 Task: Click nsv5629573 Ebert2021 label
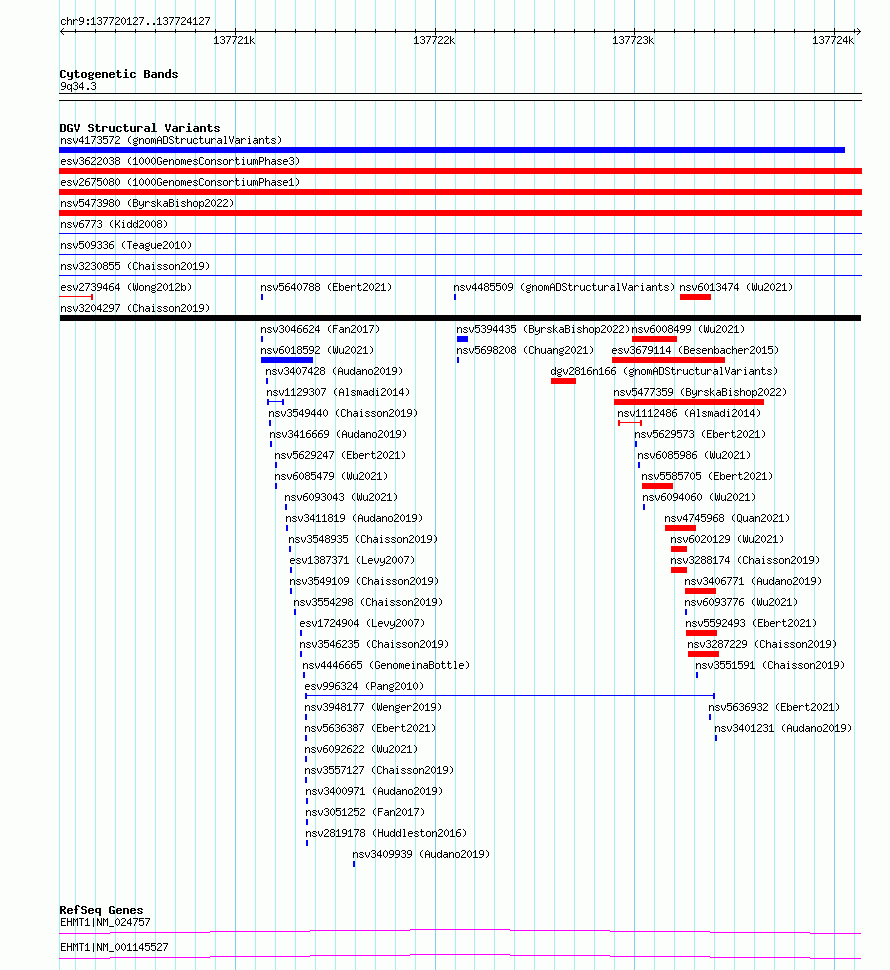coord(700,435)
